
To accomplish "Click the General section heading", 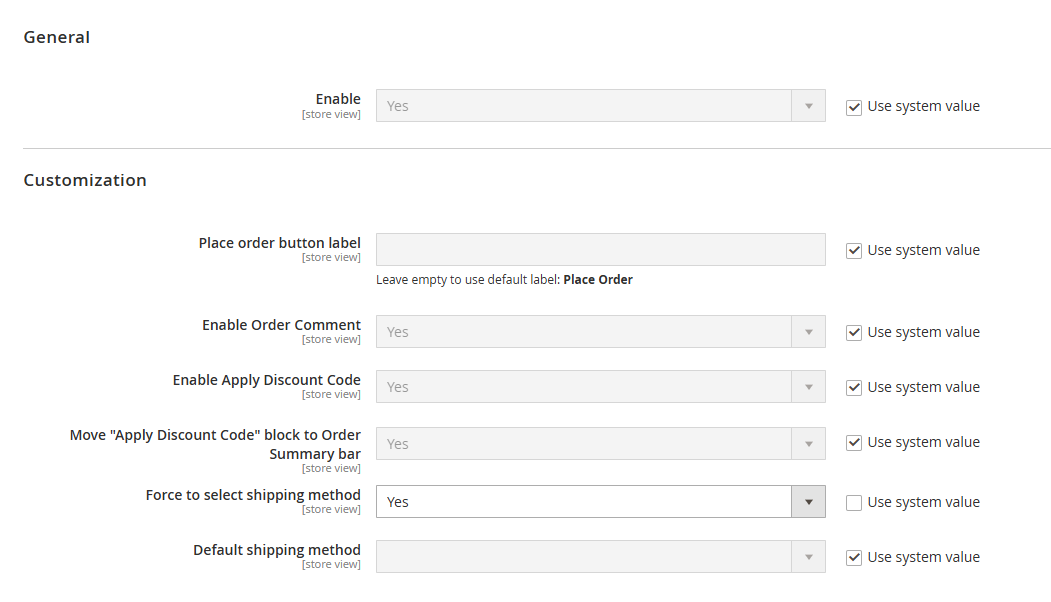I will point(57,38).
